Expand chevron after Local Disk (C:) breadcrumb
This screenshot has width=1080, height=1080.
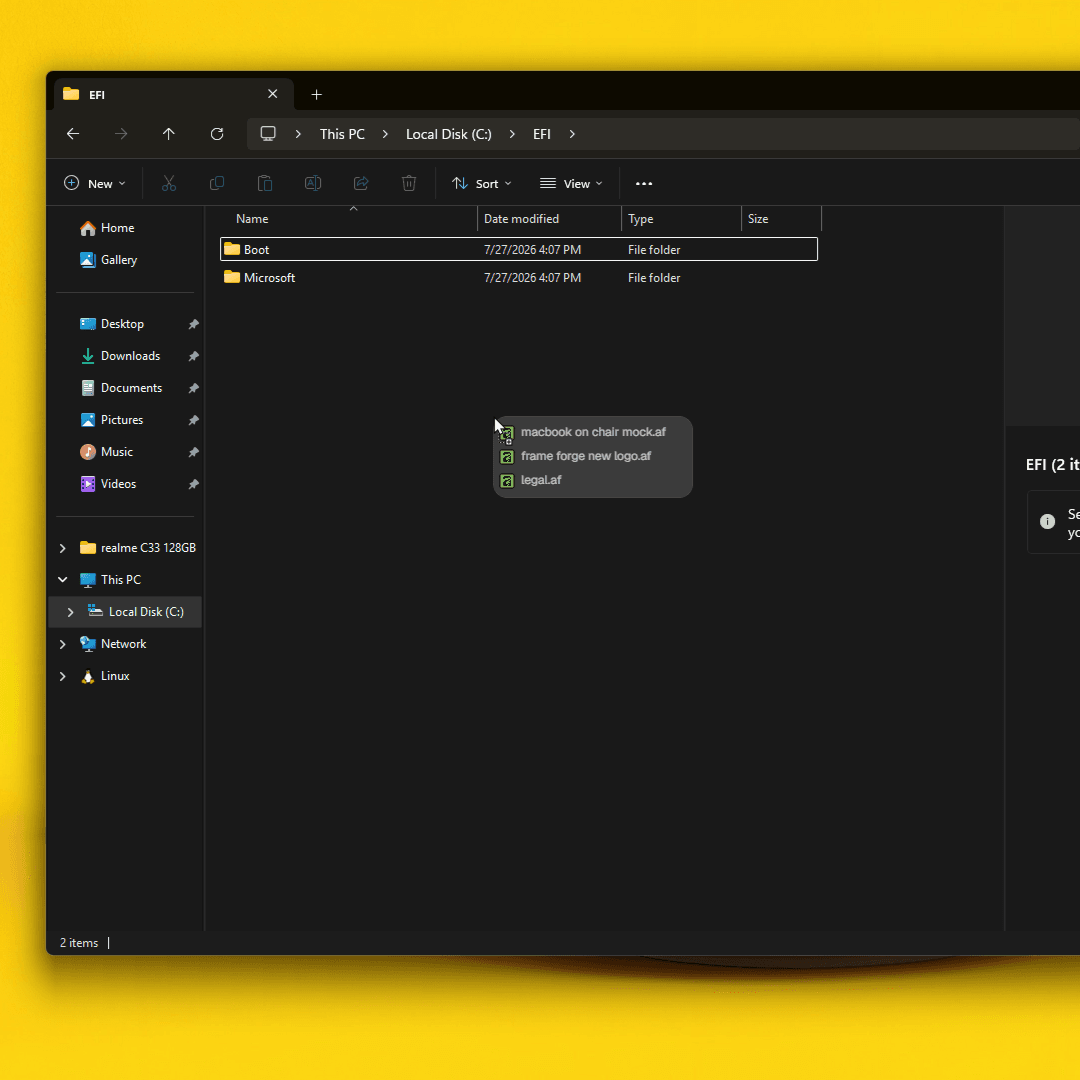click(512, 134)
